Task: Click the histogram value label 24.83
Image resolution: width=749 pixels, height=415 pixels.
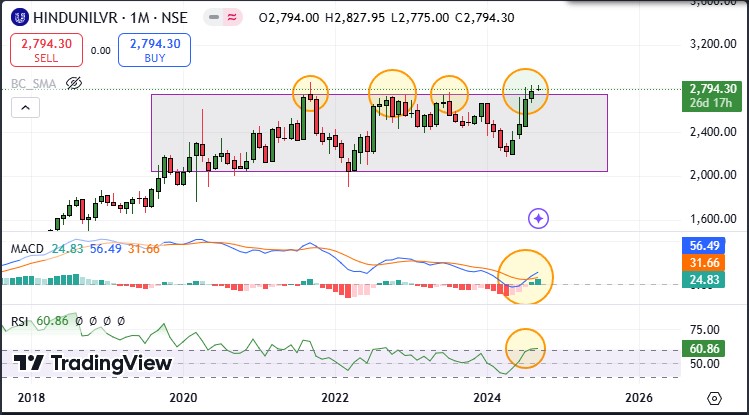Action: [704, 279]
